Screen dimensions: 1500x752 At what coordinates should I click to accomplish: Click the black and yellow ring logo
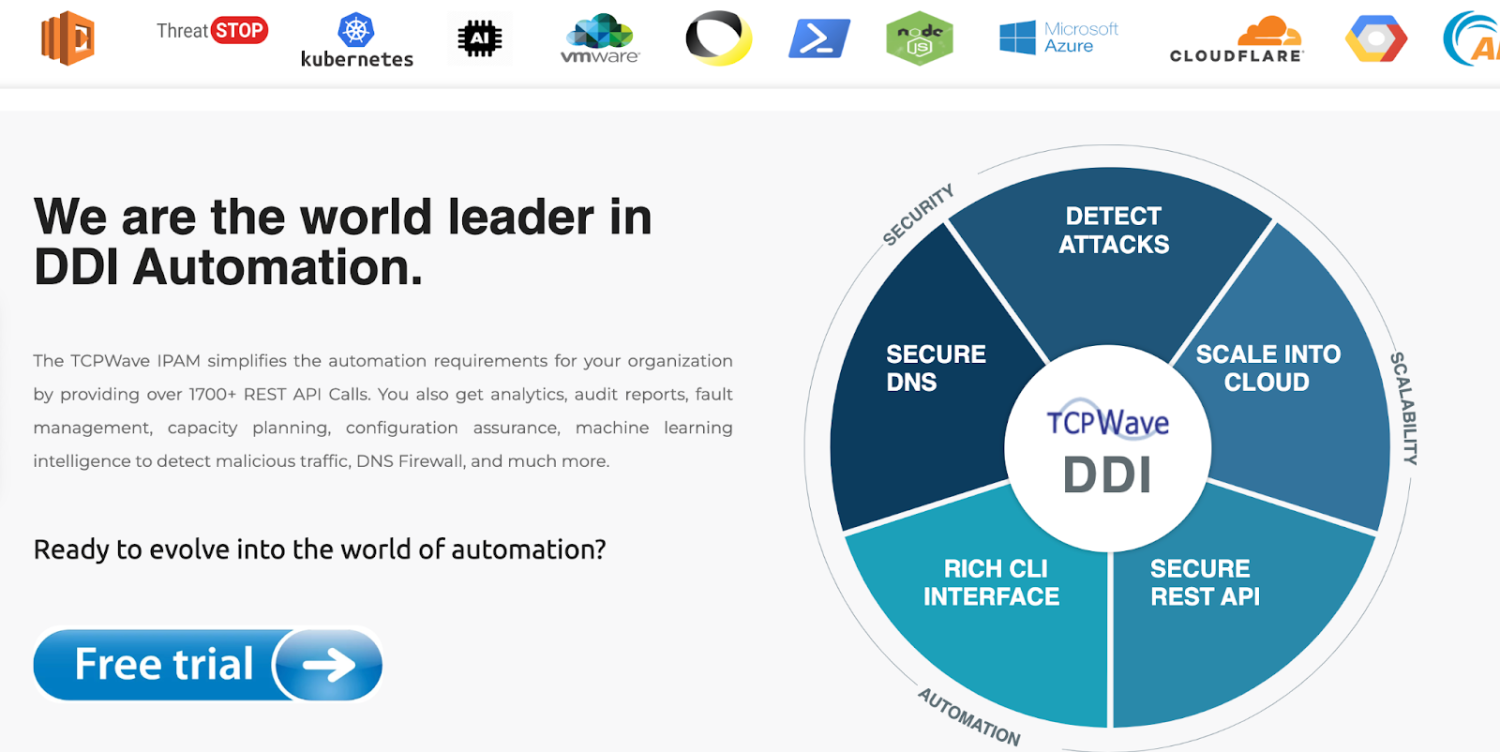click(718, 39)
